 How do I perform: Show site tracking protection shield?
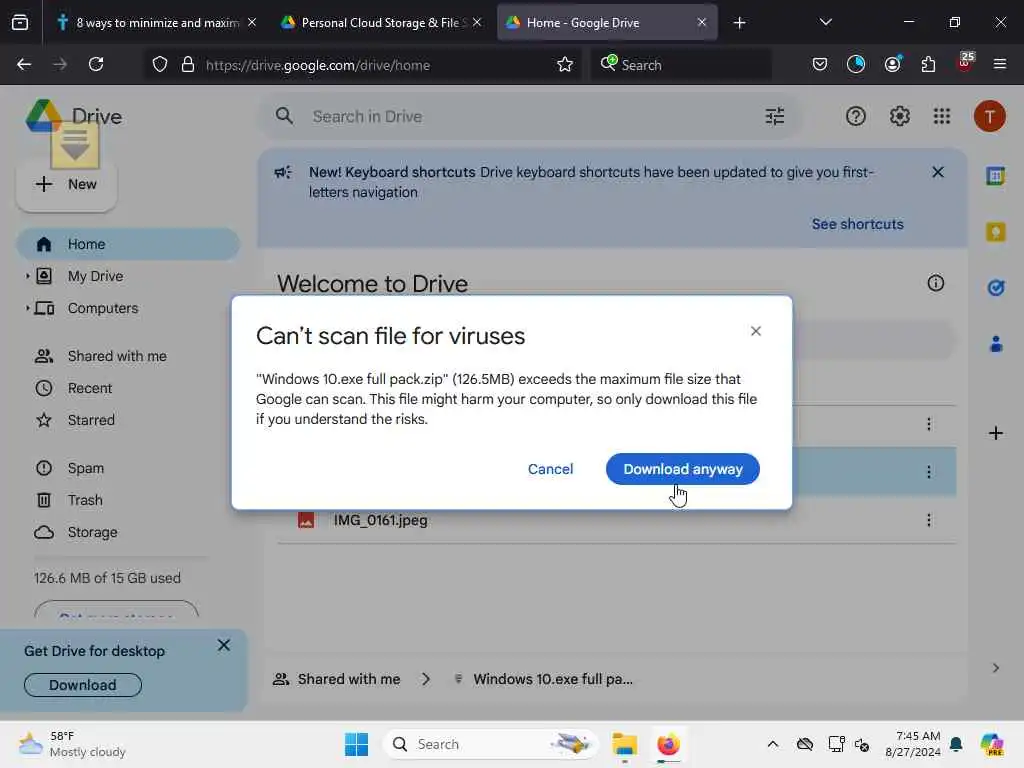[x=160, y=64]
